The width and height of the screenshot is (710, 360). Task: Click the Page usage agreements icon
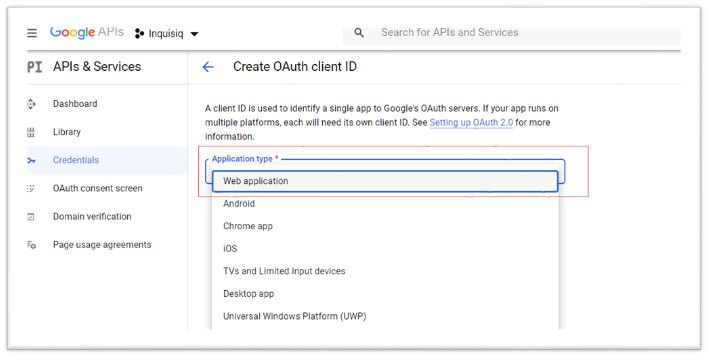tap(31, 245)
